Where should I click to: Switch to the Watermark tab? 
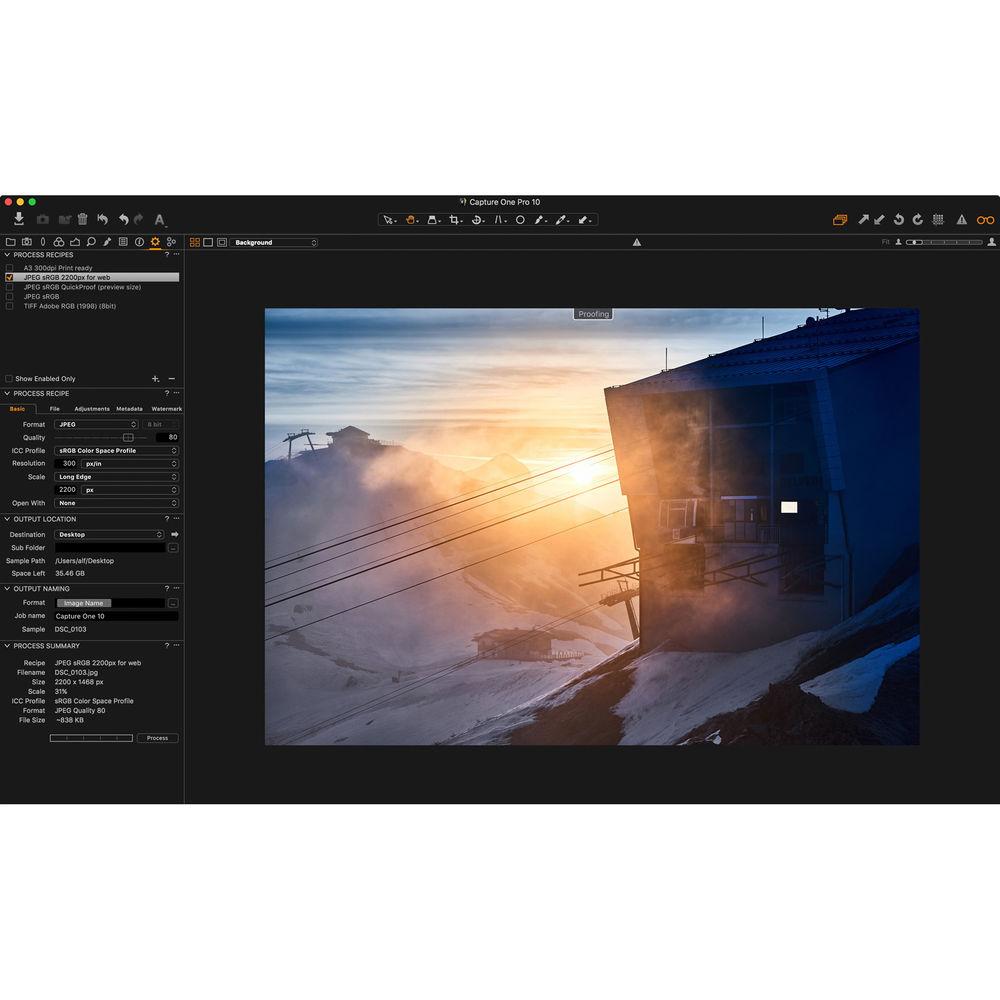[x=167, y=409]
